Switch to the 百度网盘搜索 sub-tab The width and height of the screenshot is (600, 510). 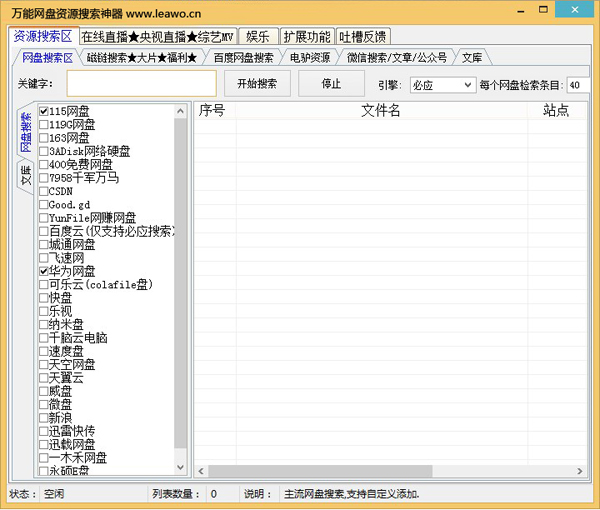pyautogui.click(x=243, y=58)
